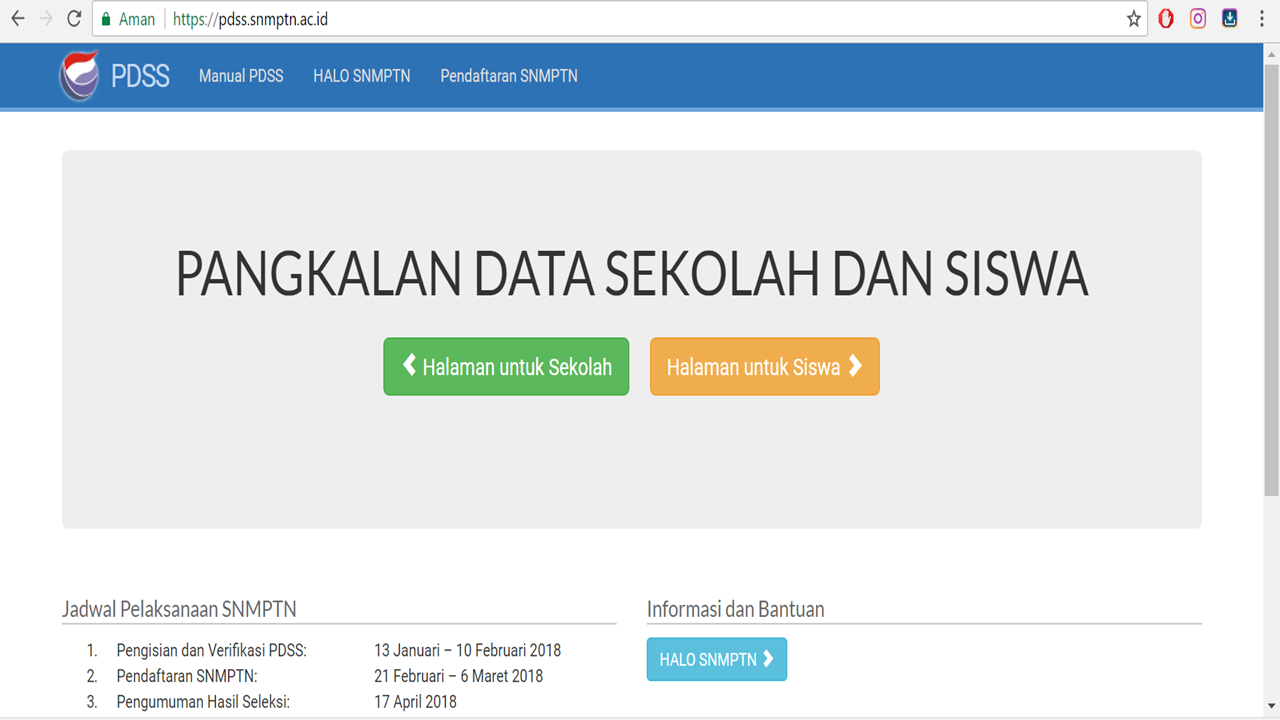Click the '21 Februari – 6 Maret 2018' date
The image size is (1280, 720).
pyautogui.click(x=458, y=676)
